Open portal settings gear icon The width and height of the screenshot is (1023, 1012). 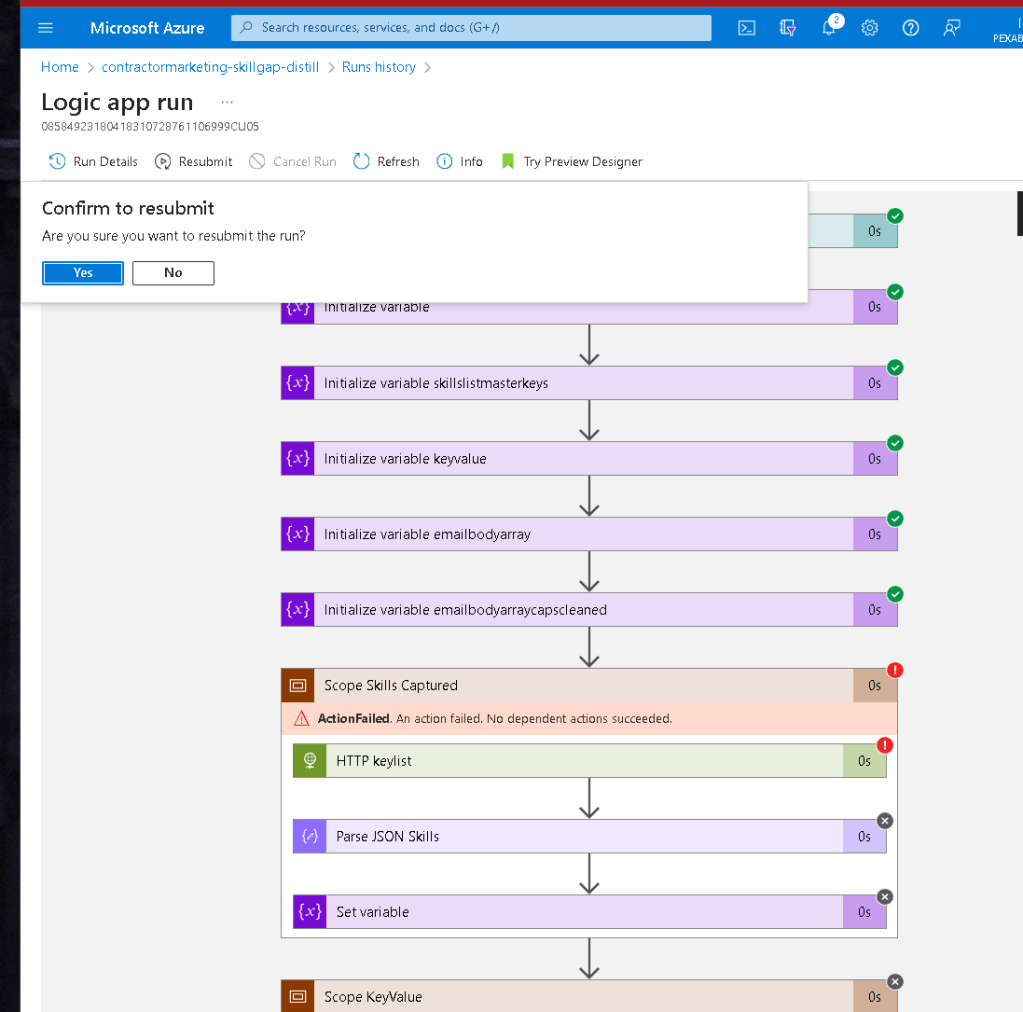pos(870,28)
